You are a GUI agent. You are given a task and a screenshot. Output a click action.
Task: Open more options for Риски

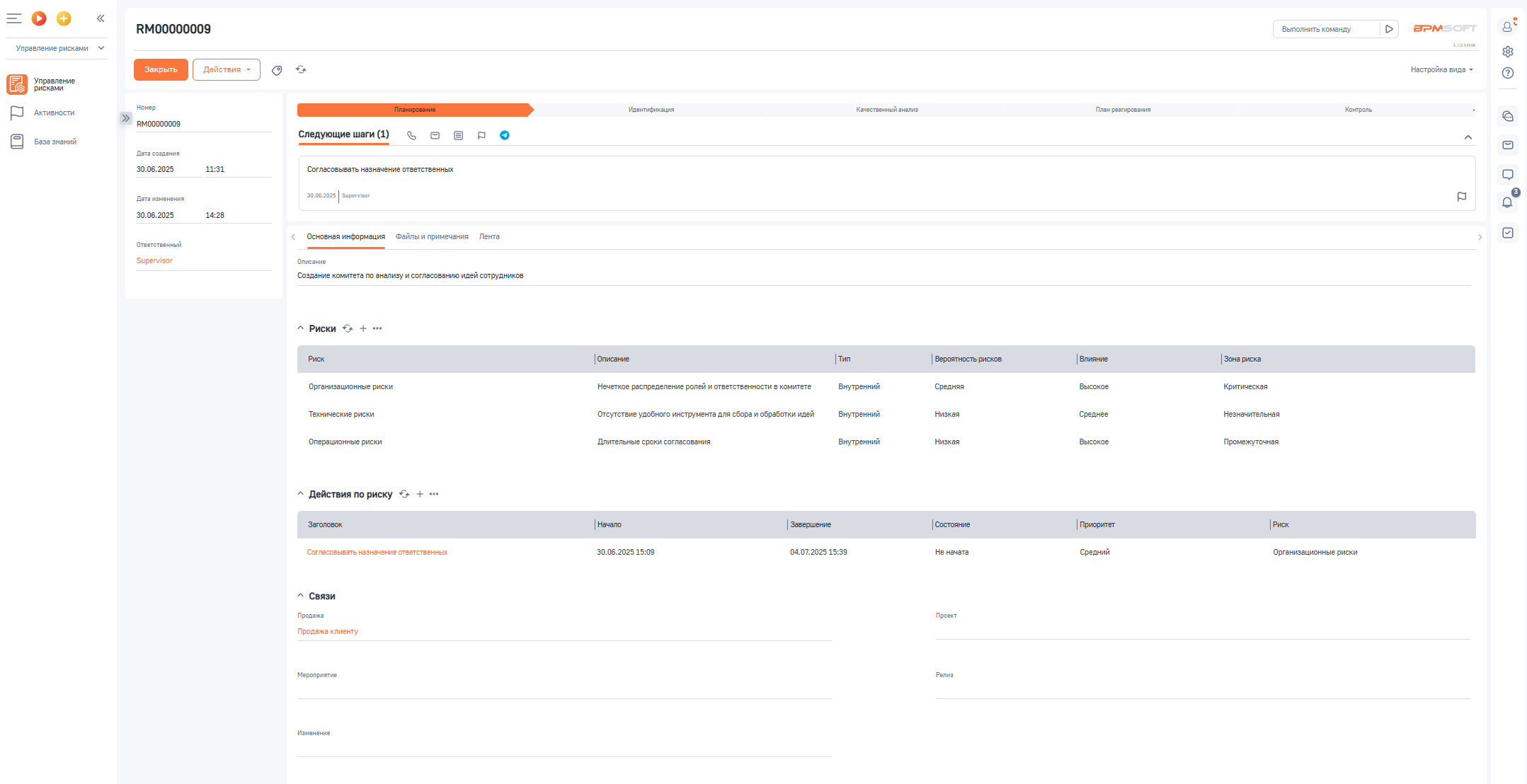377,328
